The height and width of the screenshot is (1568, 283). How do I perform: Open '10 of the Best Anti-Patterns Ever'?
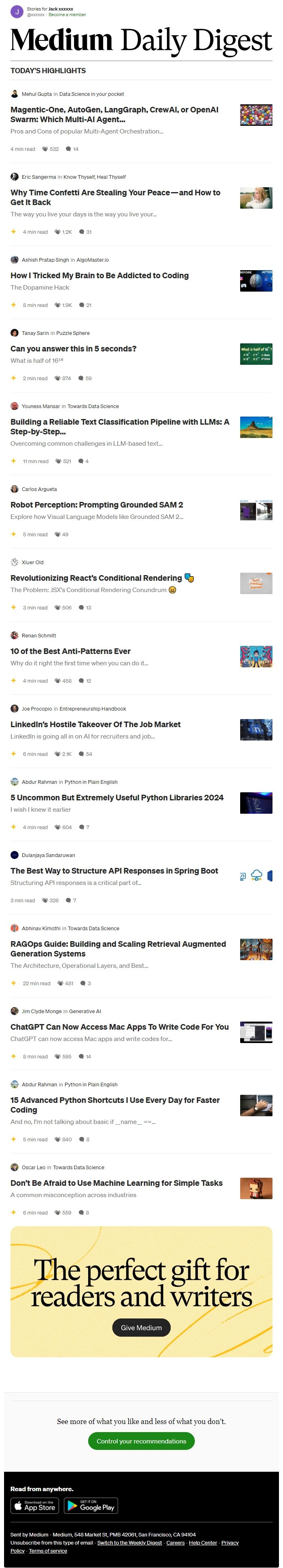click(70, 651)
